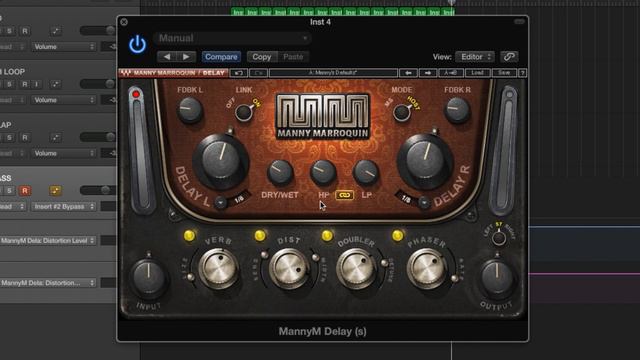Click the large DELAY R knob
This screenshot has height=360, width=640.
coord(425,160)
